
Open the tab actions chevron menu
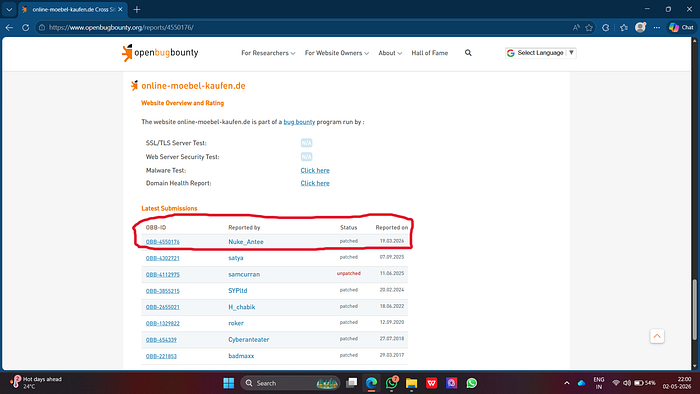point(9,9)
